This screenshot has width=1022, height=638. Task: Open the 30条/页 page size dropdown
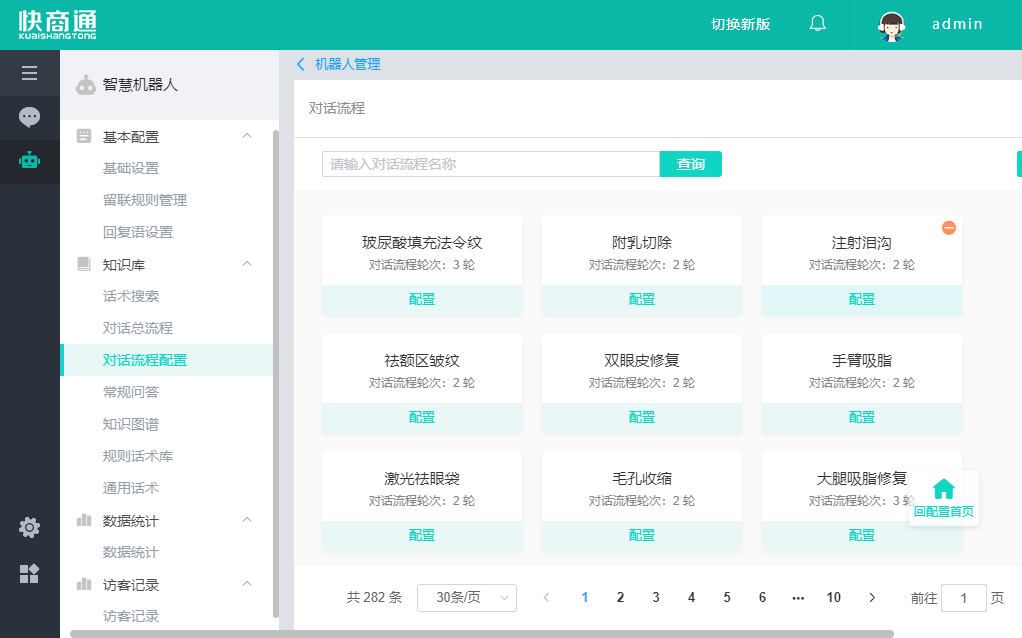click(466, 597)
